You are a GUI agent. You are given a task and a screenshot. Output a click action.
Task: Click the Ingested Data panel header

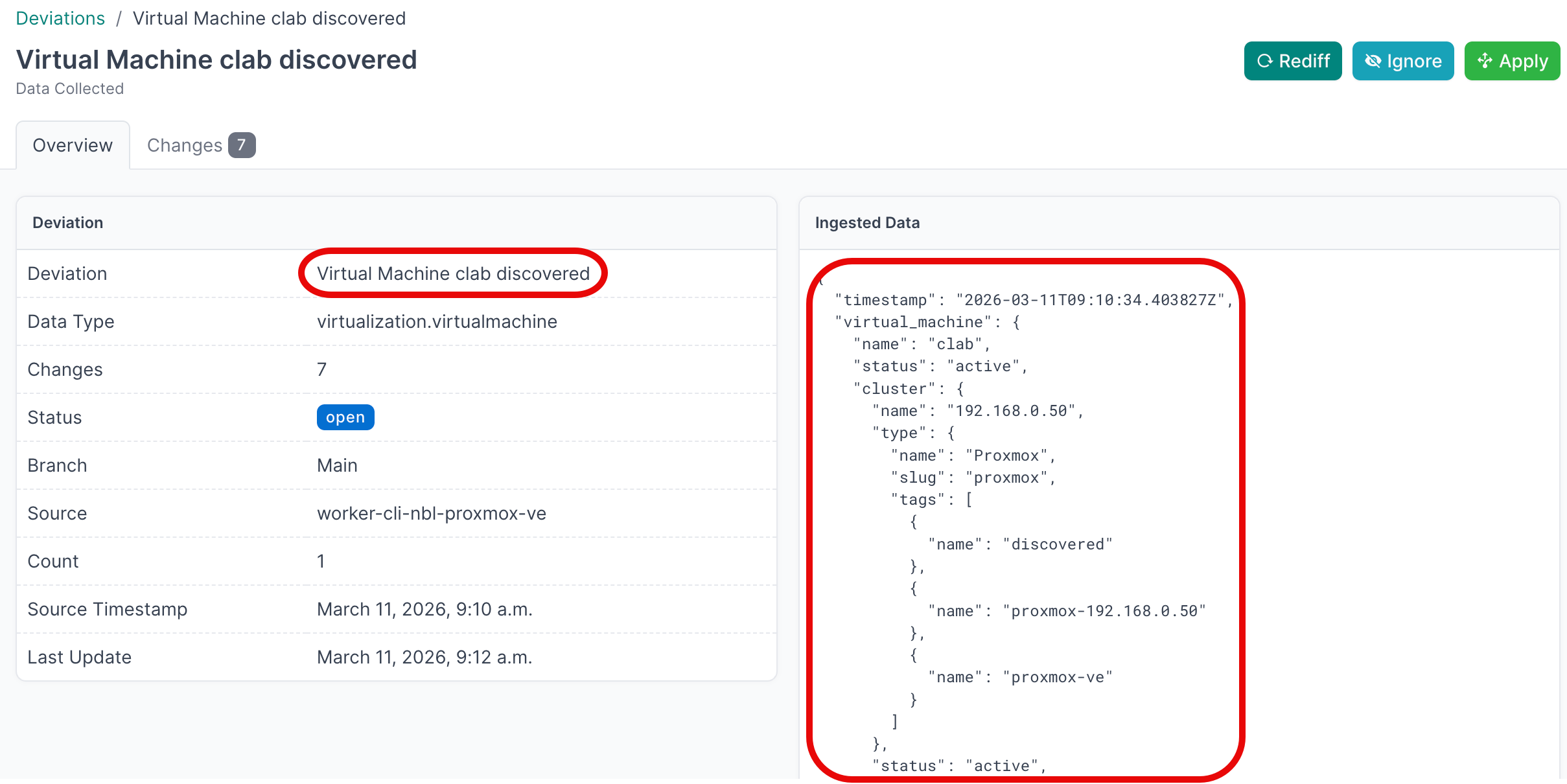pos(867,222)
